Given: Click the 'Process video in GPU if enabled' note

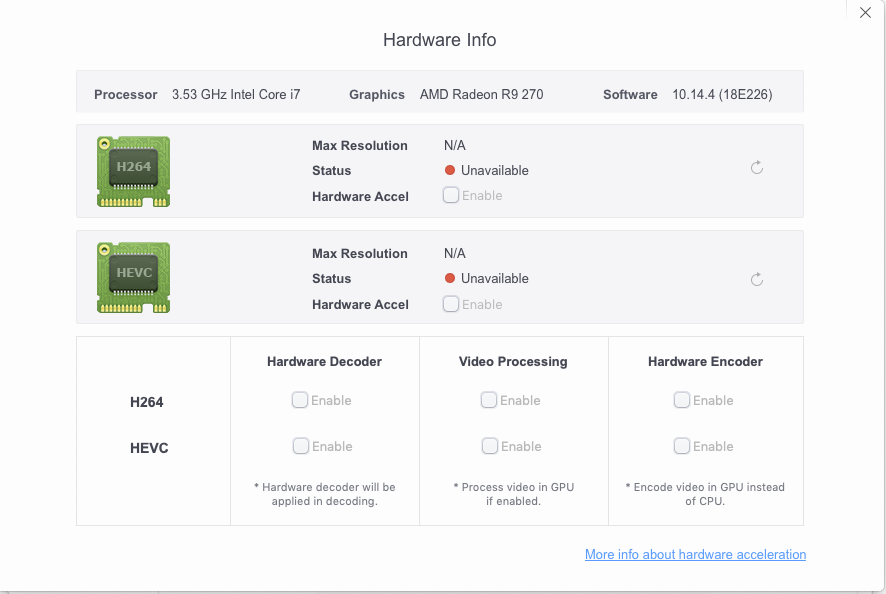Looking at the screenshot, I should pyautogui.click(x=513, y=494).
